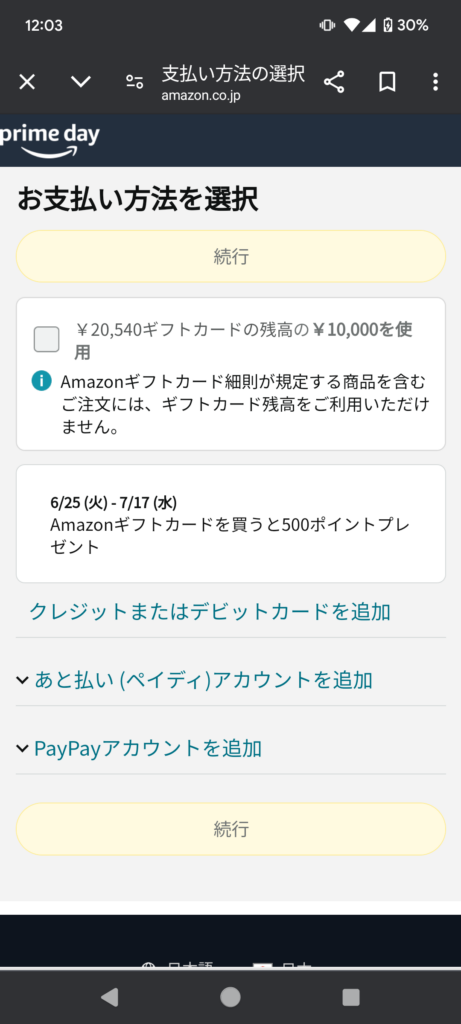Tap the top 続行 button

pyautogui.click(x=230, y=256)
